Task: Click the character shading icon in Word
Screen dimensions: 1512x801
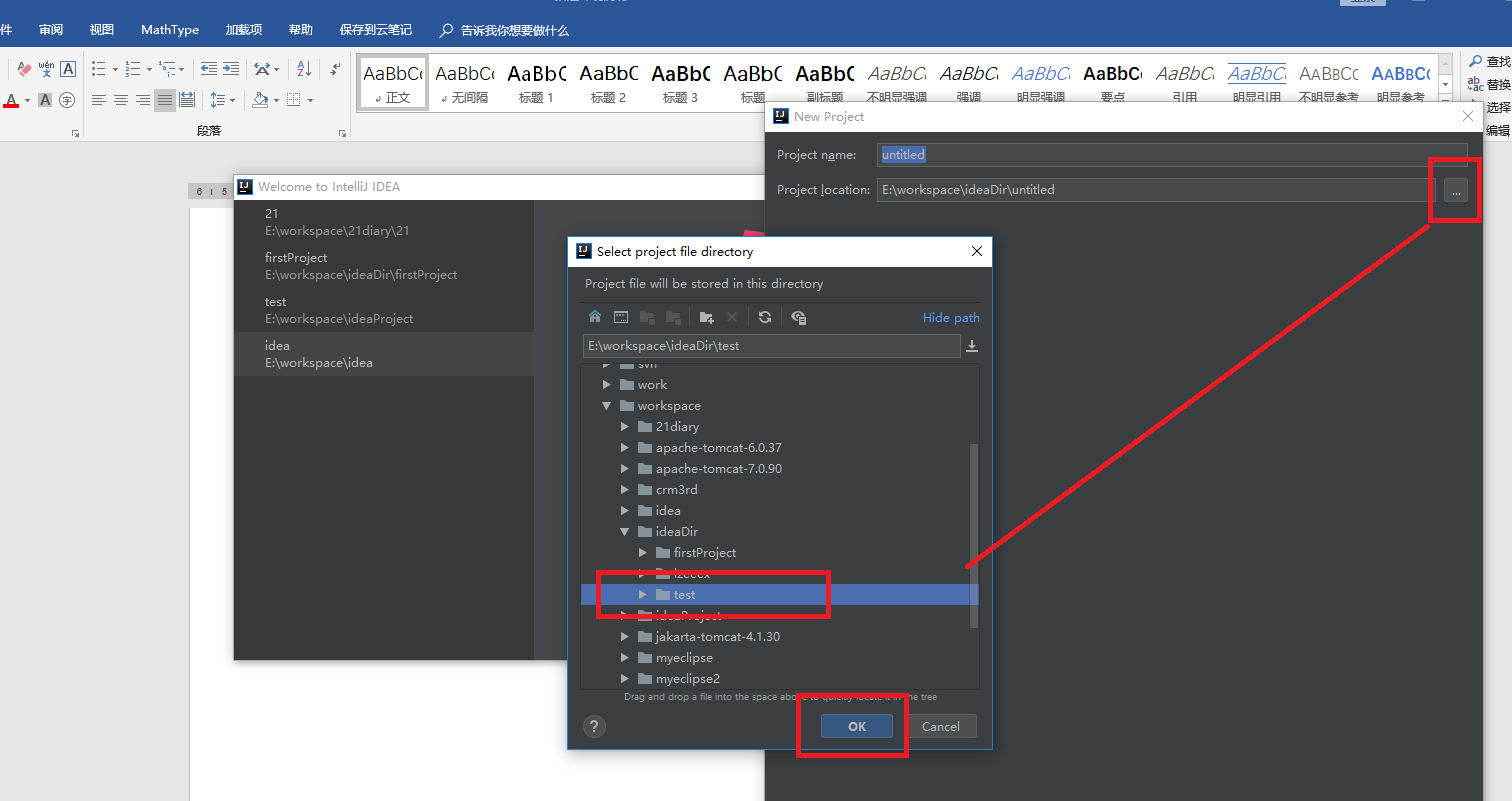Action: [x=45, y=100]
